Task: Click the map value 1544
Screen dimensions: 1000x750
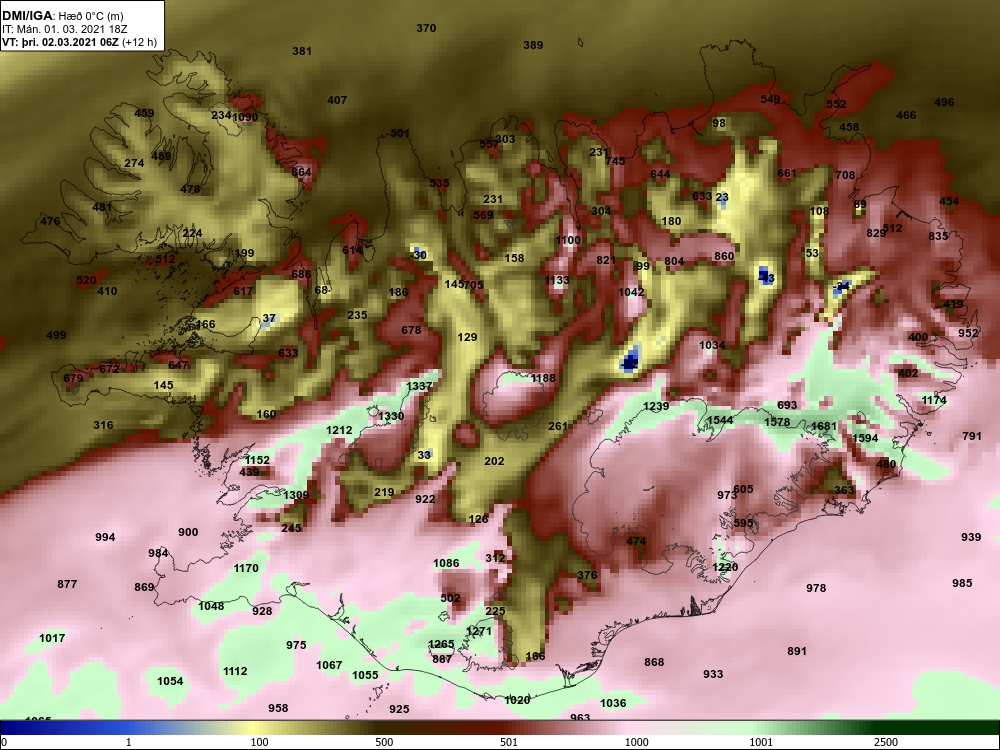Action: pyautogui.click(x=720, y=420)
